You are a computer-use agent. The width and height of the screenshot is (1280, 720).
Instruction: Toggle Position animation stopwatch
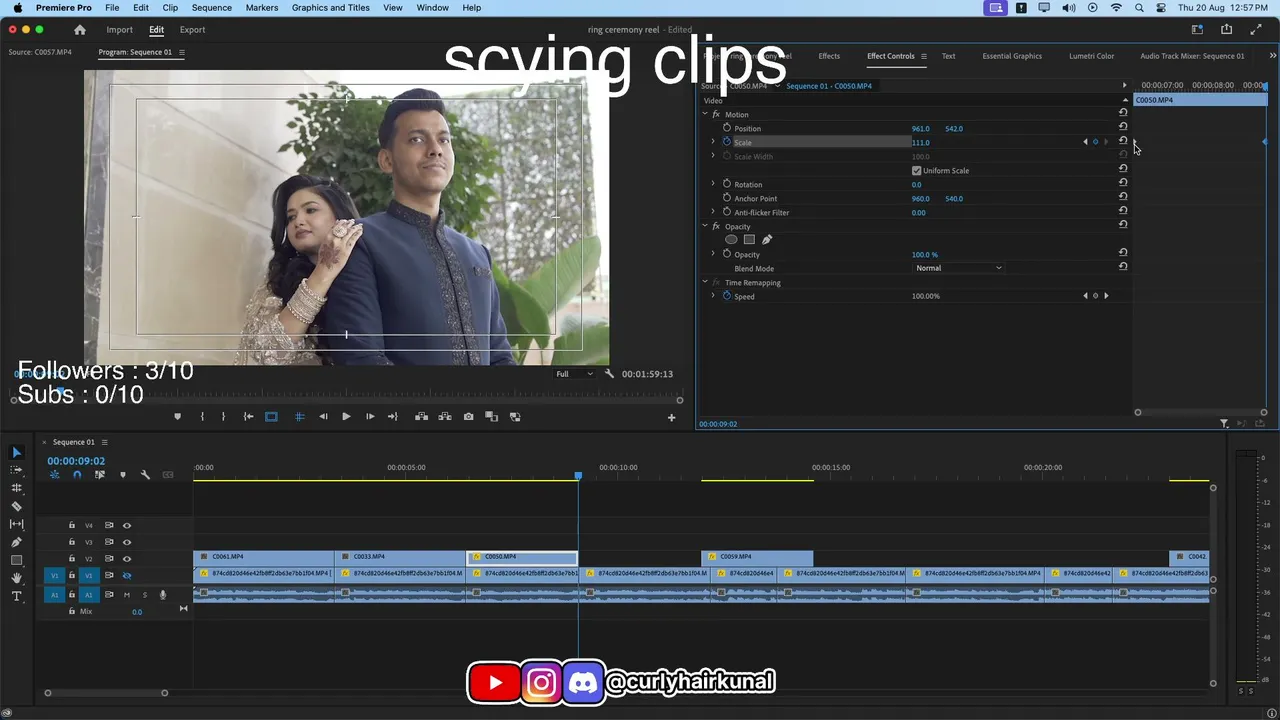coord(727,128)
